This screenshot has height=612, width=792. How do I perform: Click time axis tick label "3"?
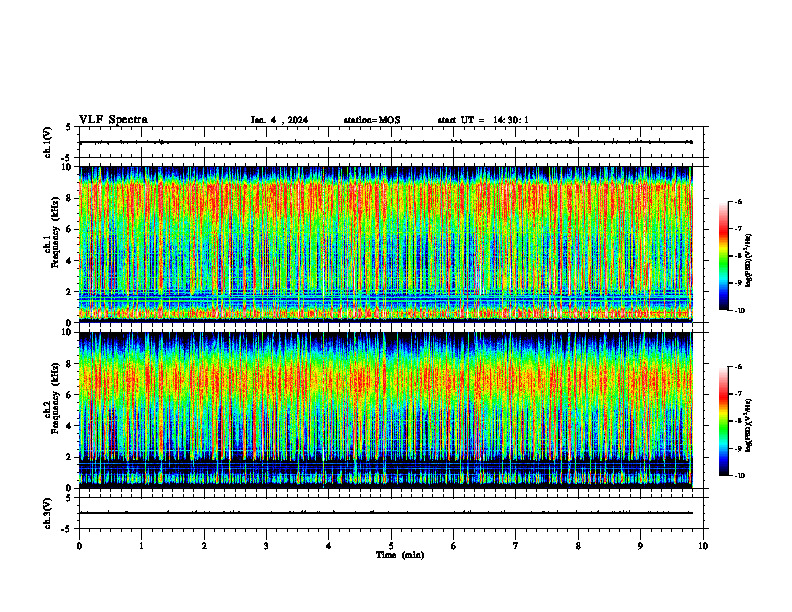266,546
